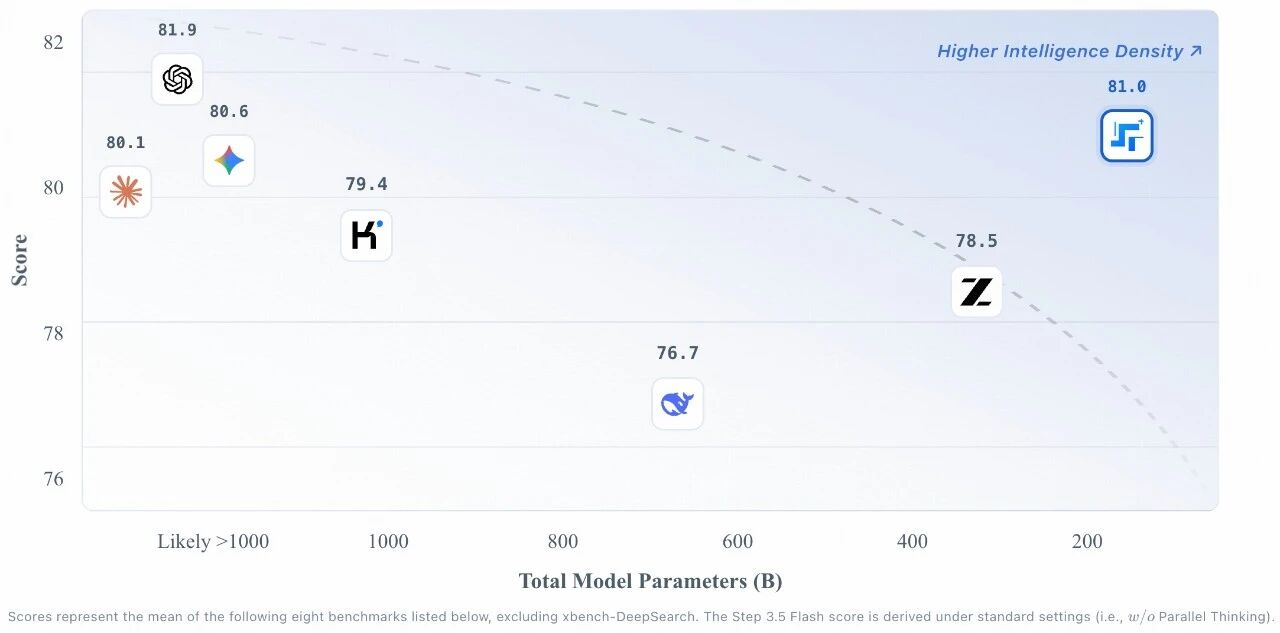The height and width of the screenshot is (633, 1280).
Task: Select the 80.6 score value
Action: (x=229, y=112)
